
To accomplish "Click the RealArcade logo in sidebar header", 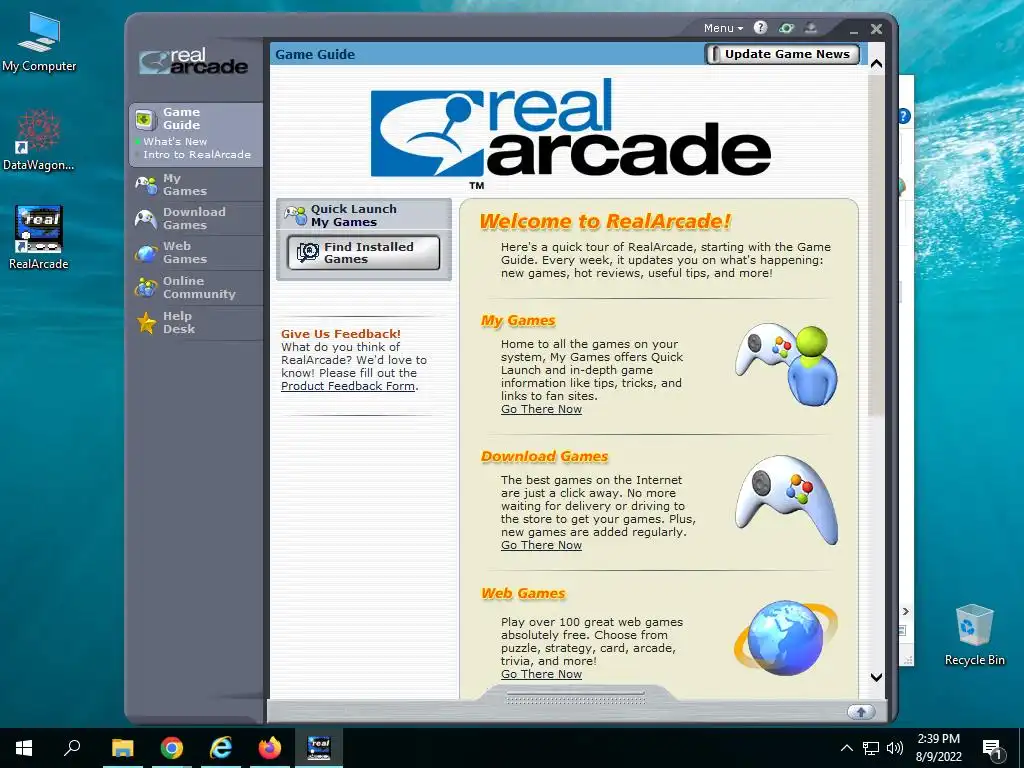I will point(193,61).
